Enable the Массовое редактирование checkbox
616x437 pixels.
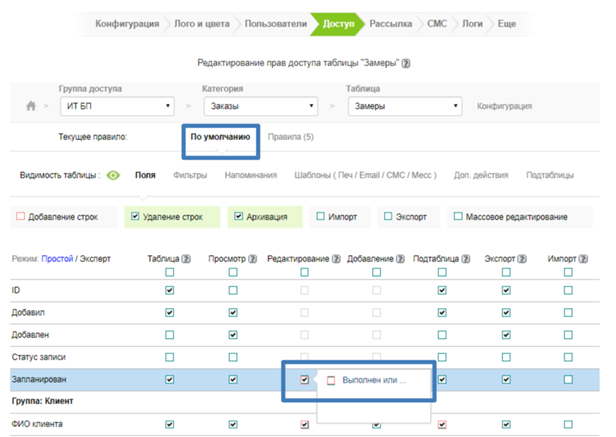[458, 216]
